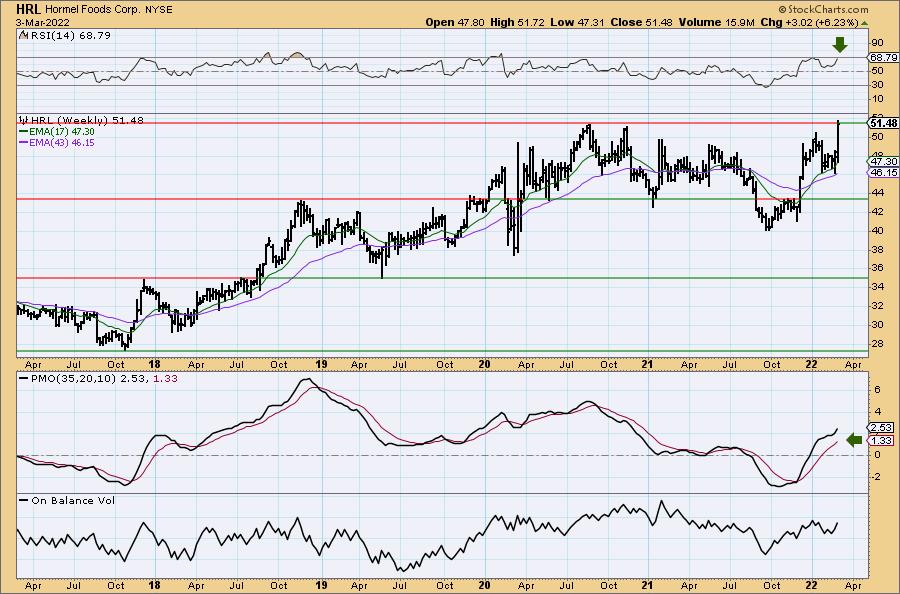Click the High 51.72 value
Viewport: 900px width, 594px height.
(517, 22)
